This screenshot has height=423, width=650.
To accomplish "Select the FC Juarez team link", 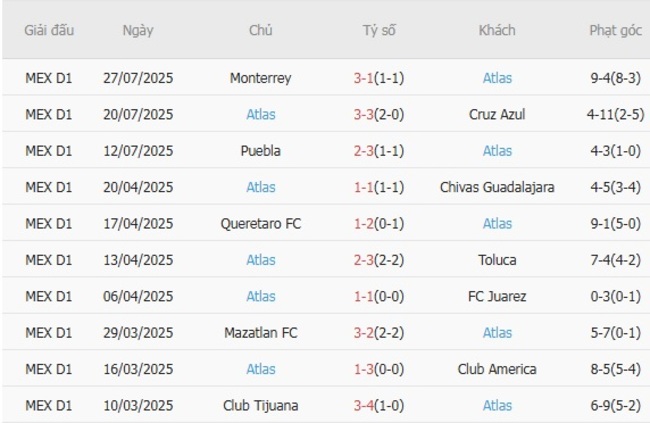I will (497, 296).
